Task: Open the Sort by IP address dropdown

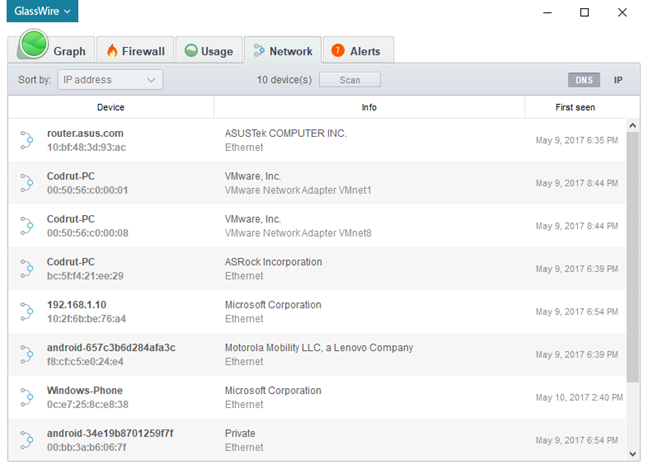Action: click(x=110, y=80)
